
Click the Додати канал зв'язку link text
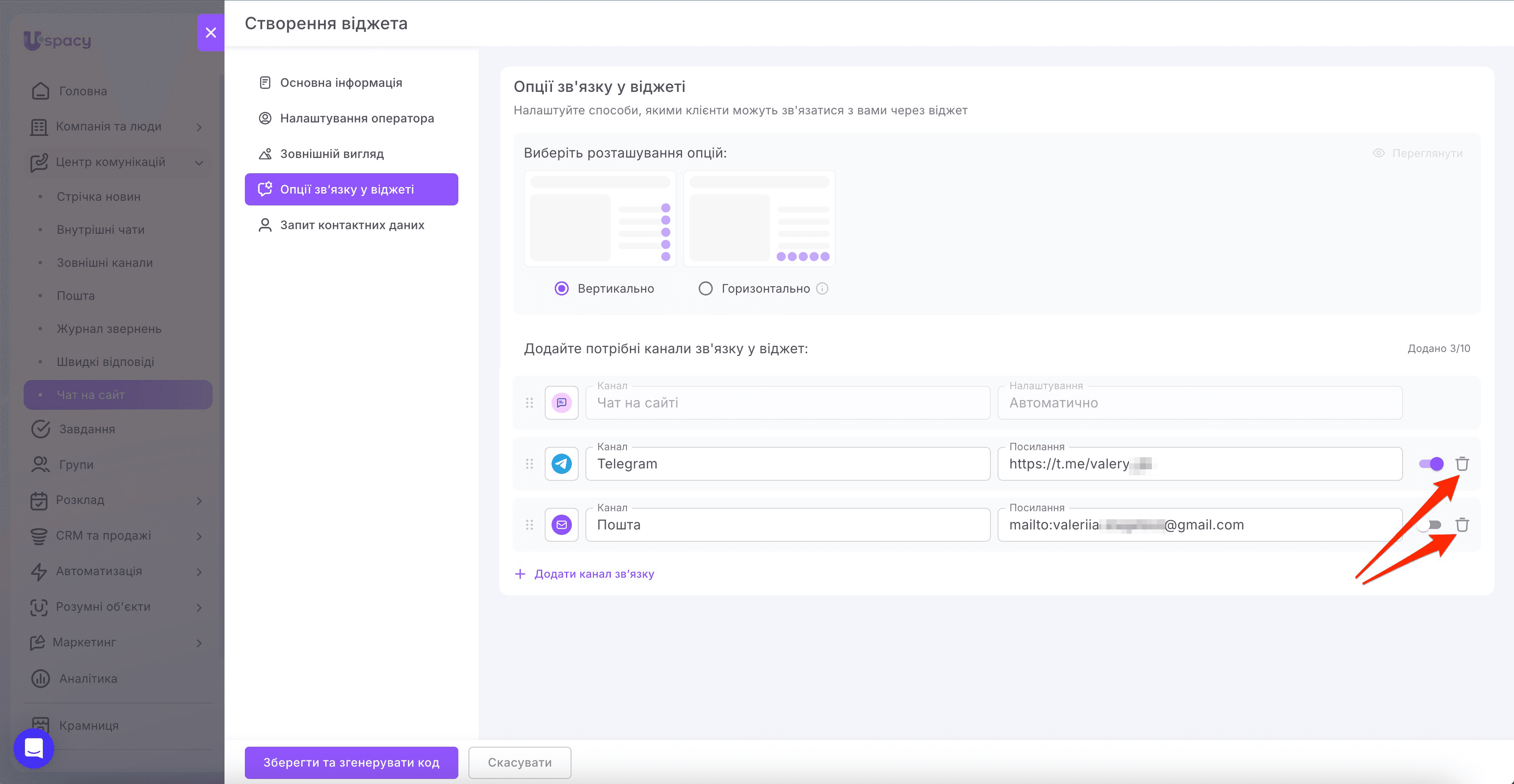pyautogui.click(x=594, y=573)
